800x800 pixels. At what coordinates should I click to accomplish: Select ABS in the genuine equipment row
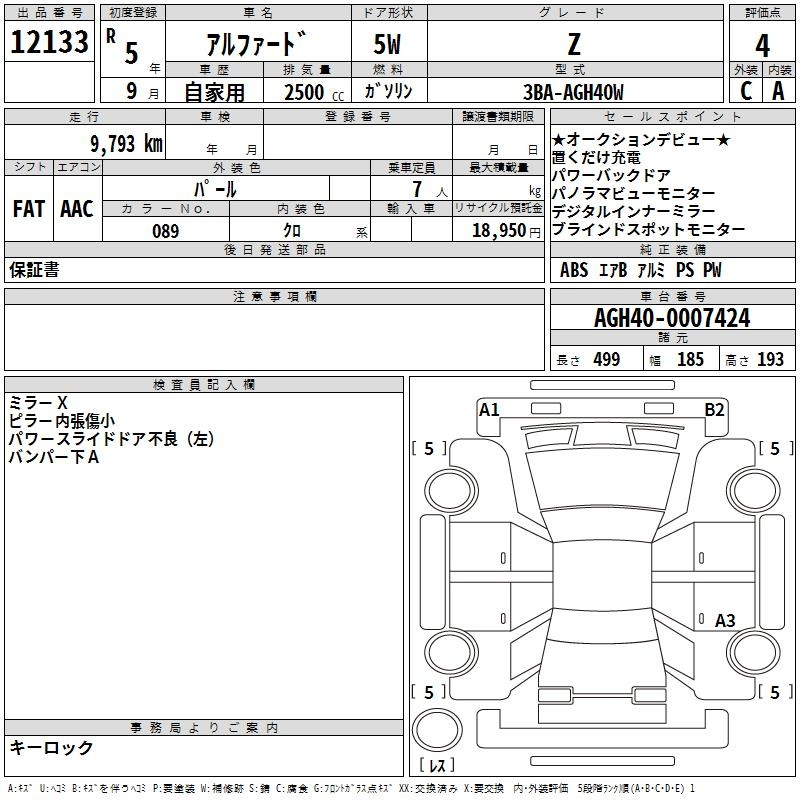(574, 270)
